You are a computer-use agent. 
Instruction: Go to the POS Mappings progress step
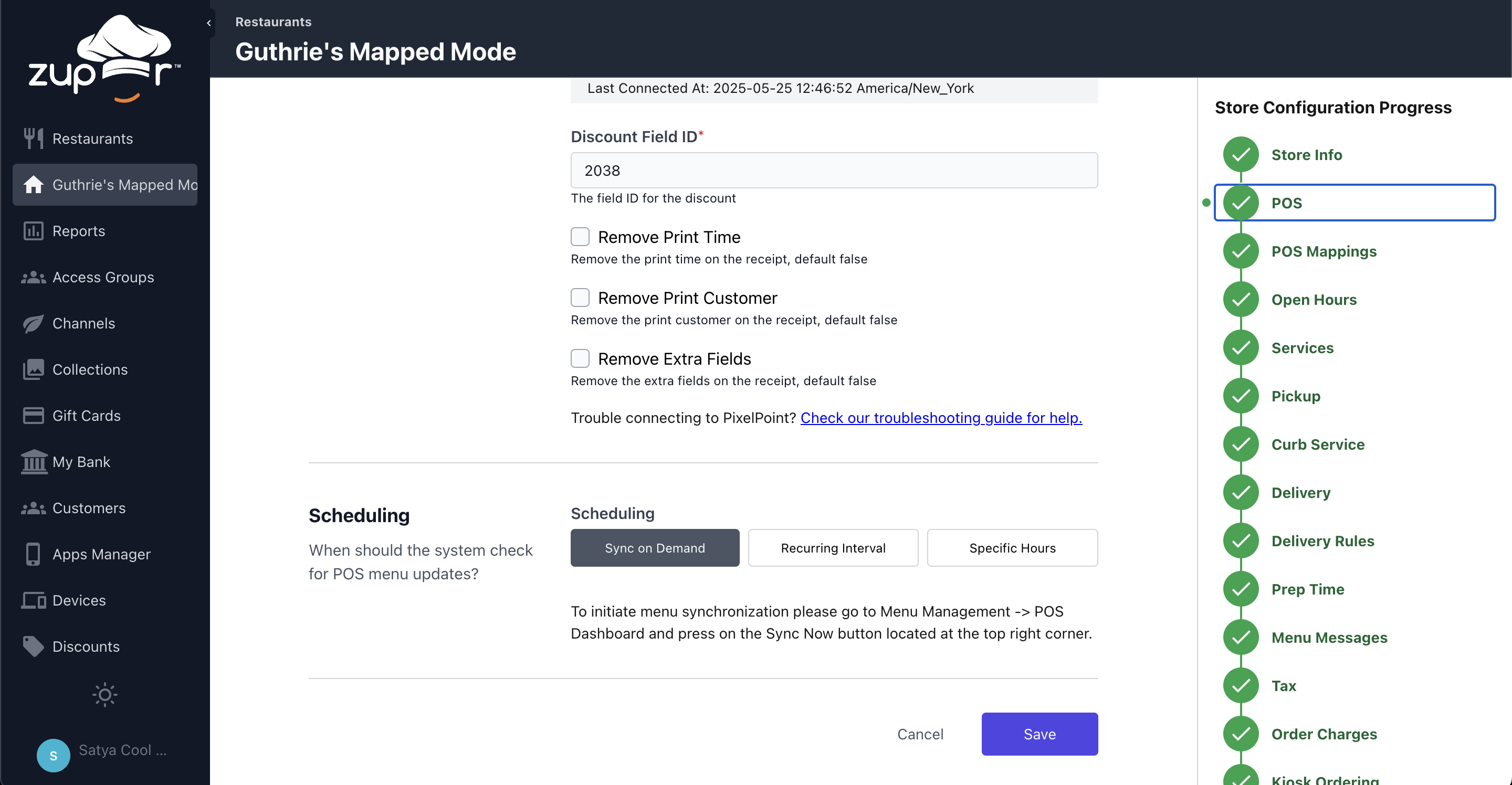(1323, 251)
